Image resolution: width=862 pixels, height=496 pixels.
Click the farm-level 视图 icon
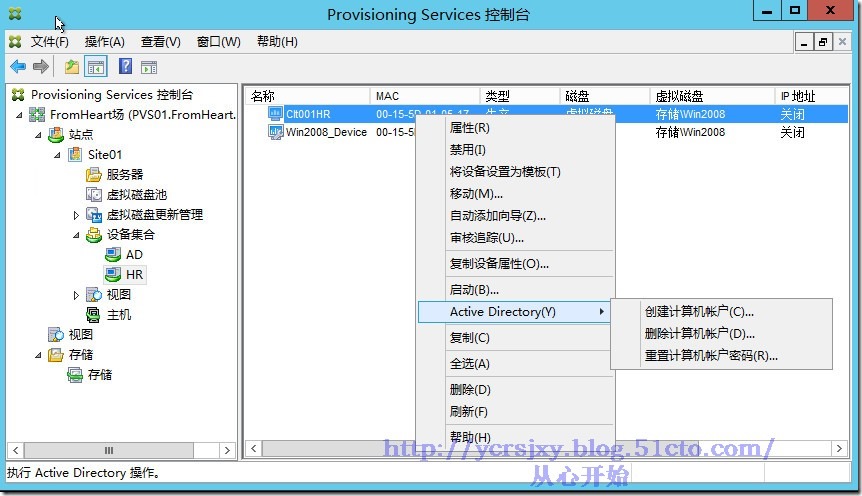(56, 334)
